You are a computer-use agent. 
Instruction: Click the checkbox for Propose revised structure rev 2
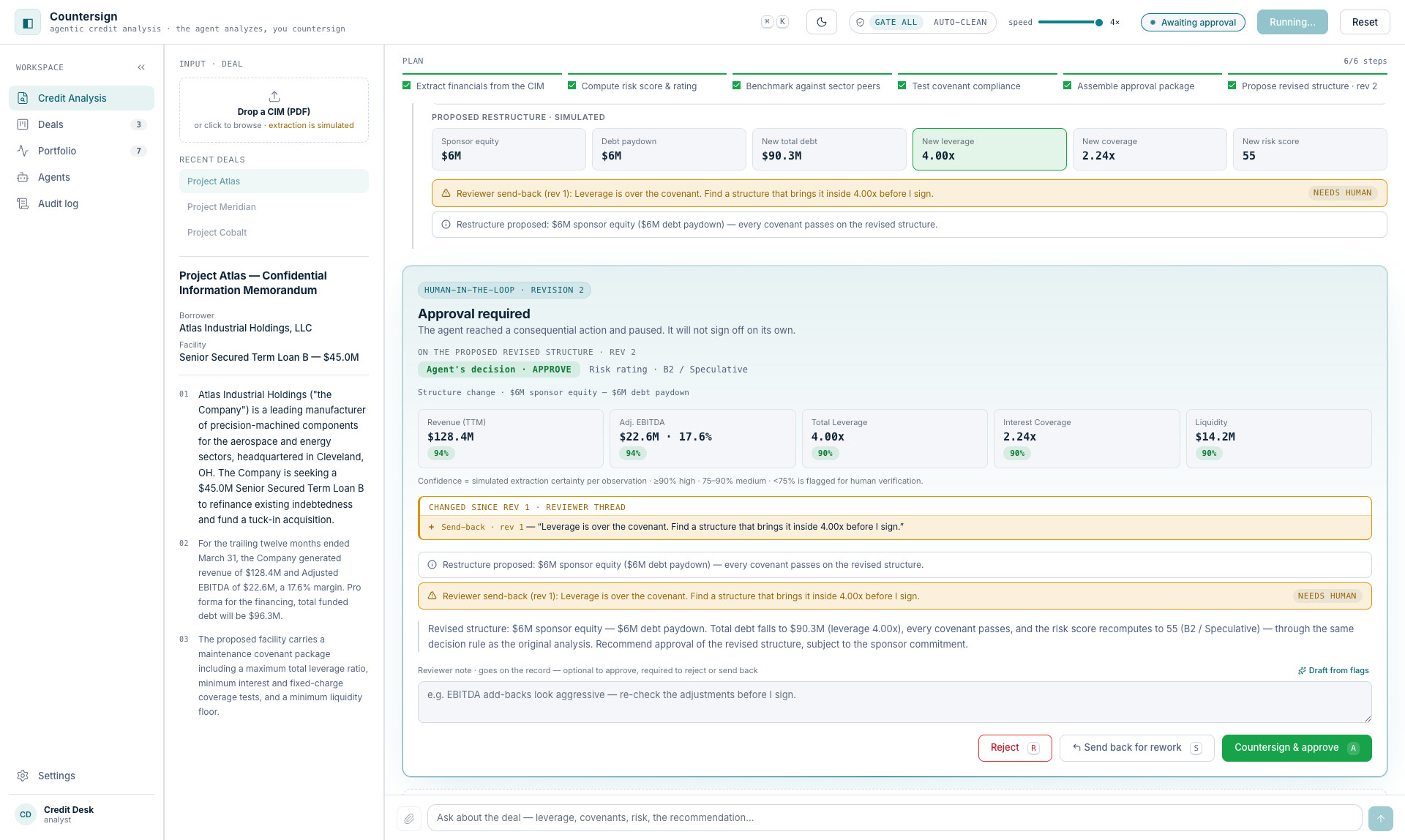[1232, 86]
